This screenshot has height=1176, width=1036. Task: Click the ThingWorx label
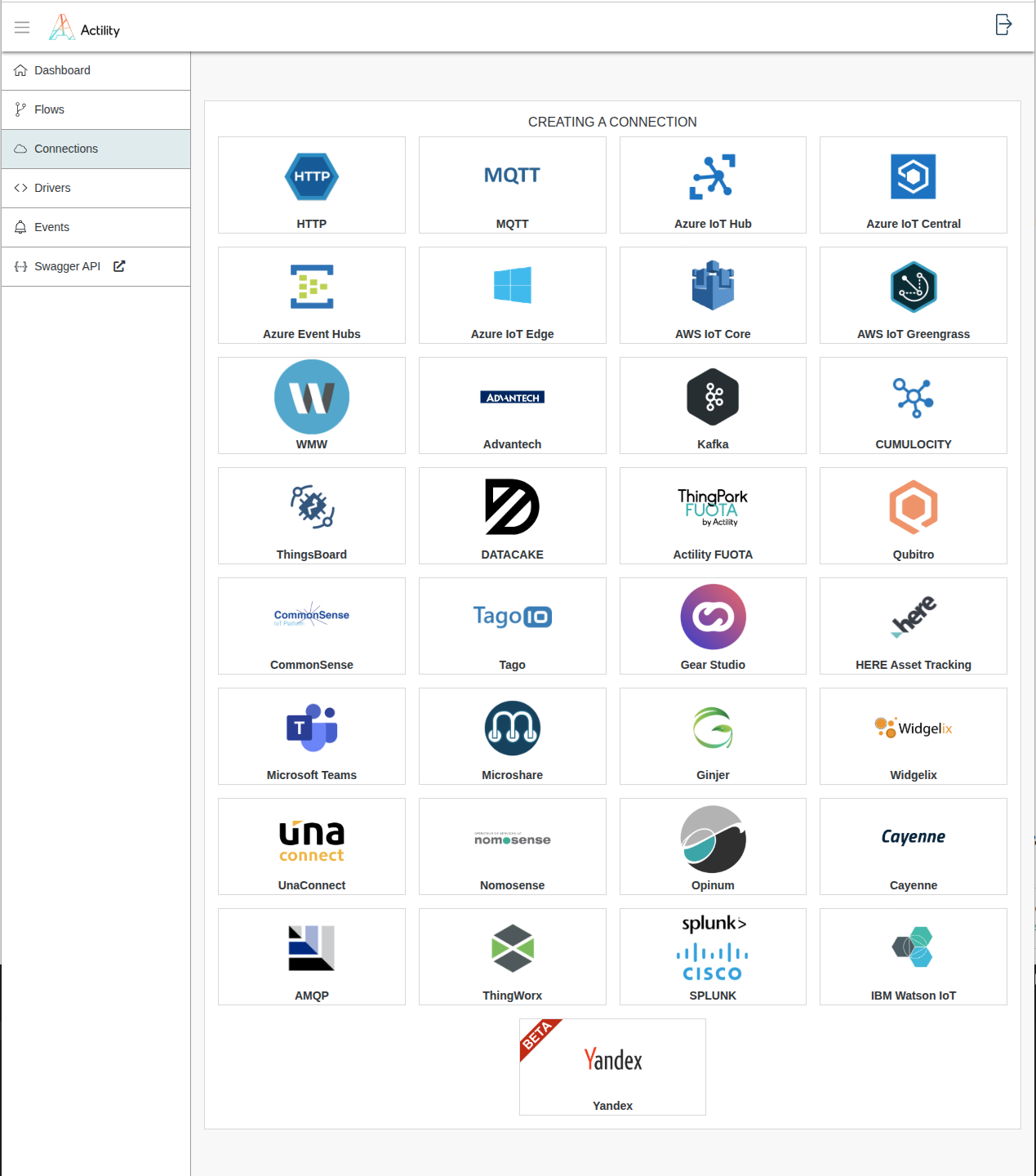[512, 996]
